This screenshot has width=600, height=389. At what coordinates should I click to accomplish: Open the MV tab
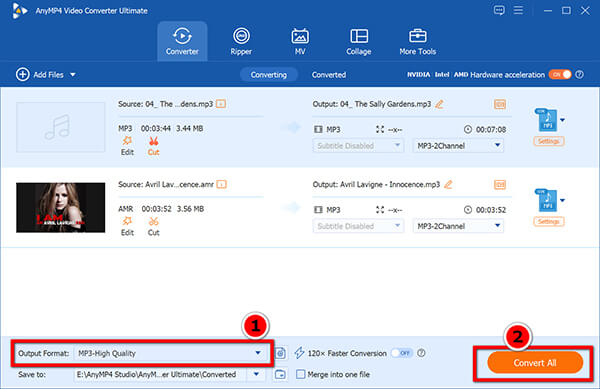[x=300, y=41]
